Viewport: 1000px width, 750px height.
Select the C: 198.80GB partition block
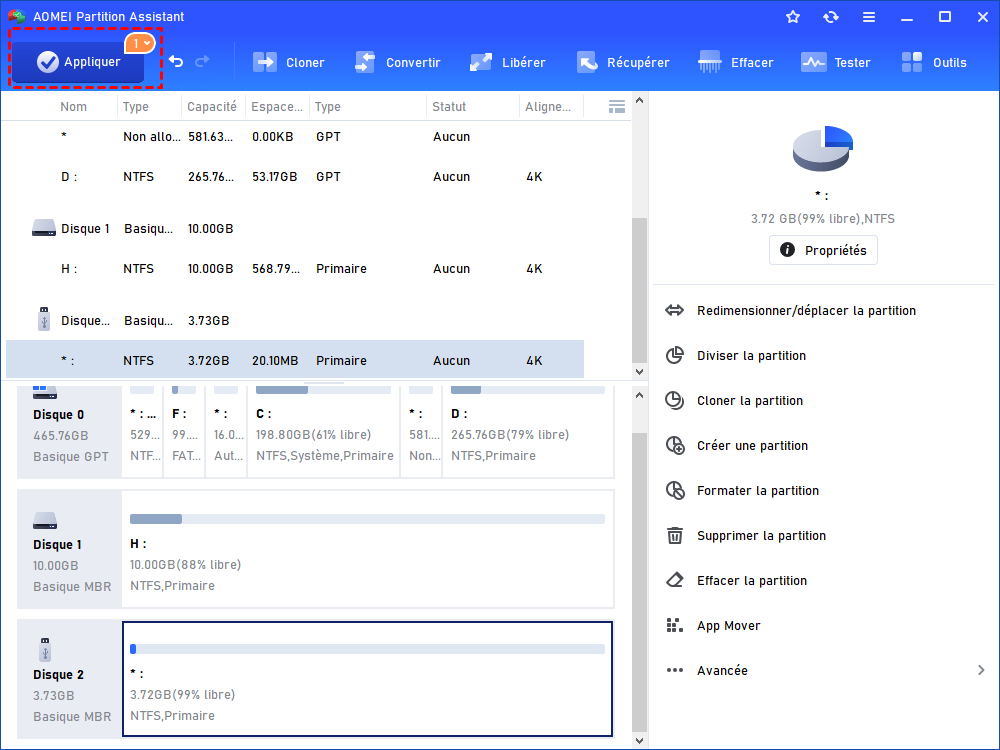324,430
